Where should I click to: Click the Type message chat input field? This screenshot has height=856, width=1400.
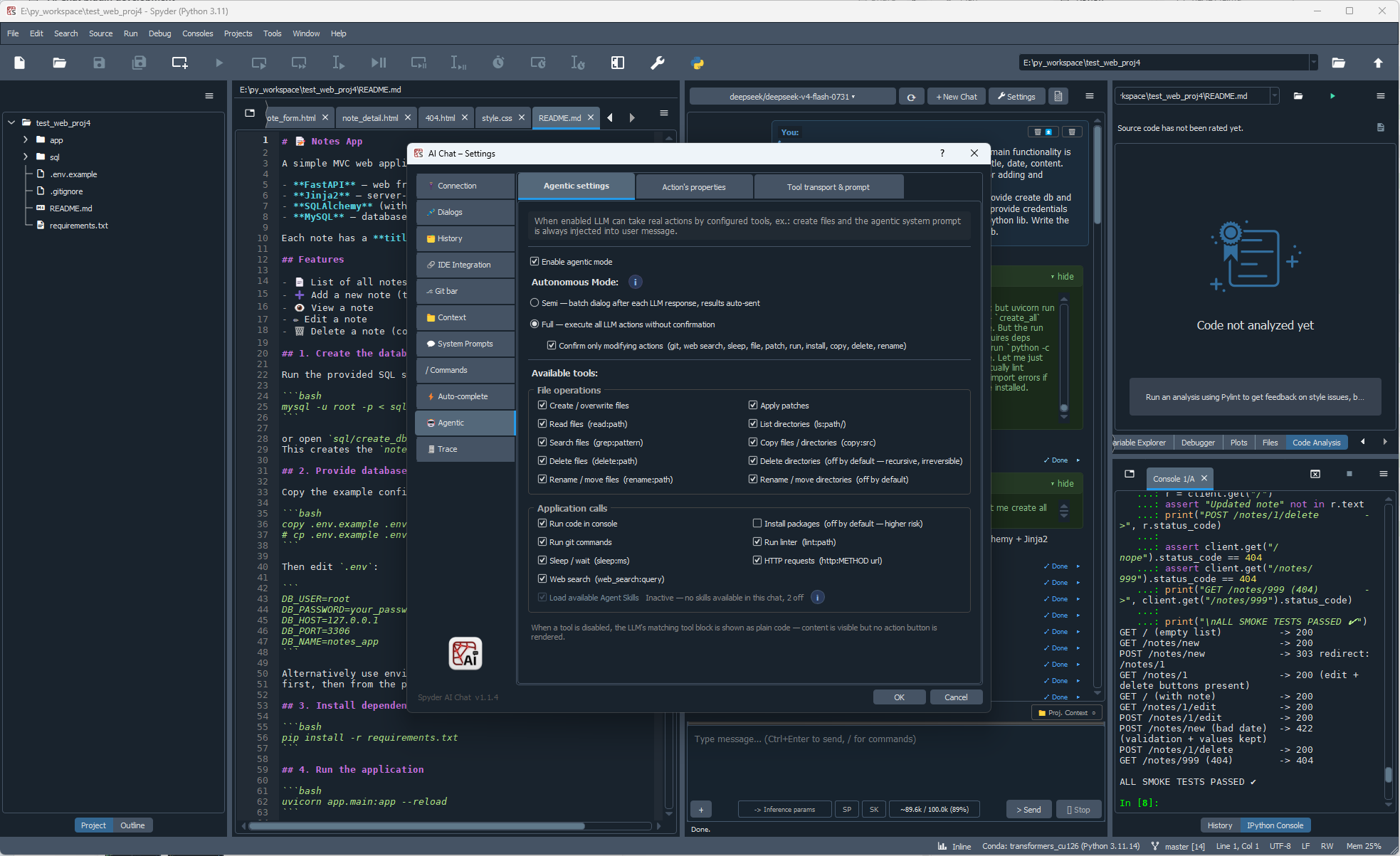click(895, 759)
